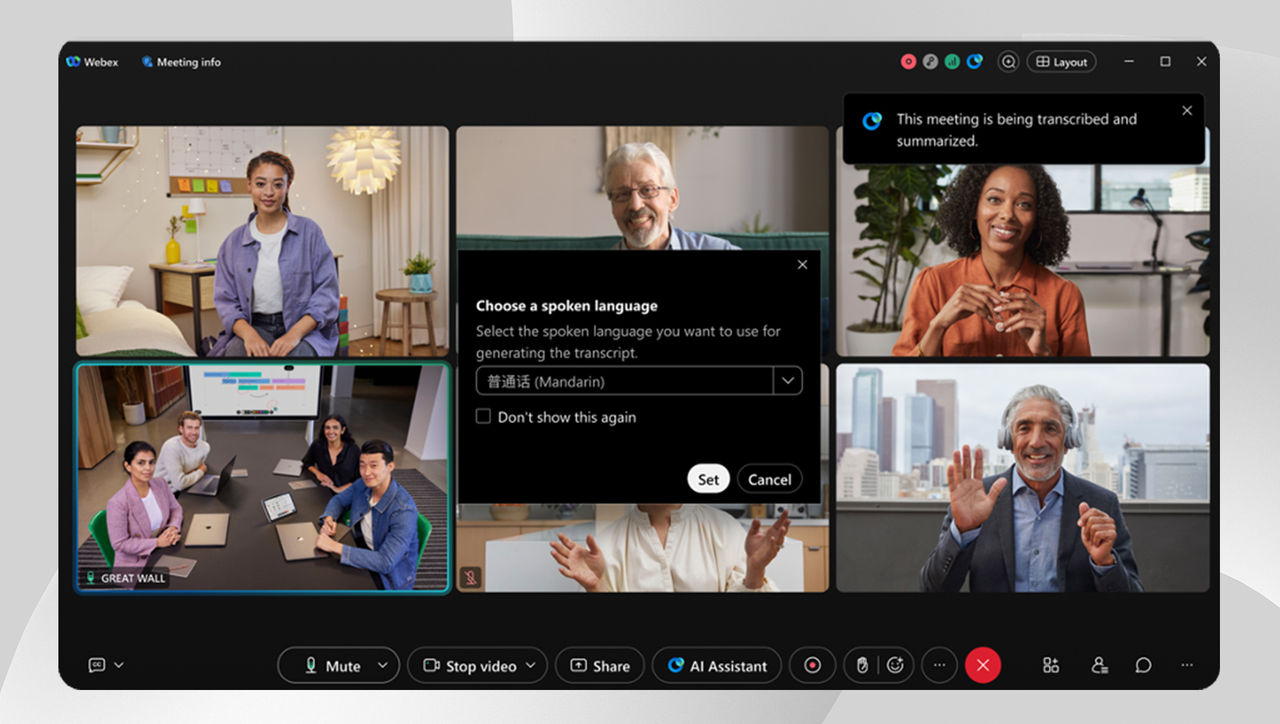1280x724 pixels.
Task: Open audio options arrow next to Mute
Action: click(x=384, y=666)
